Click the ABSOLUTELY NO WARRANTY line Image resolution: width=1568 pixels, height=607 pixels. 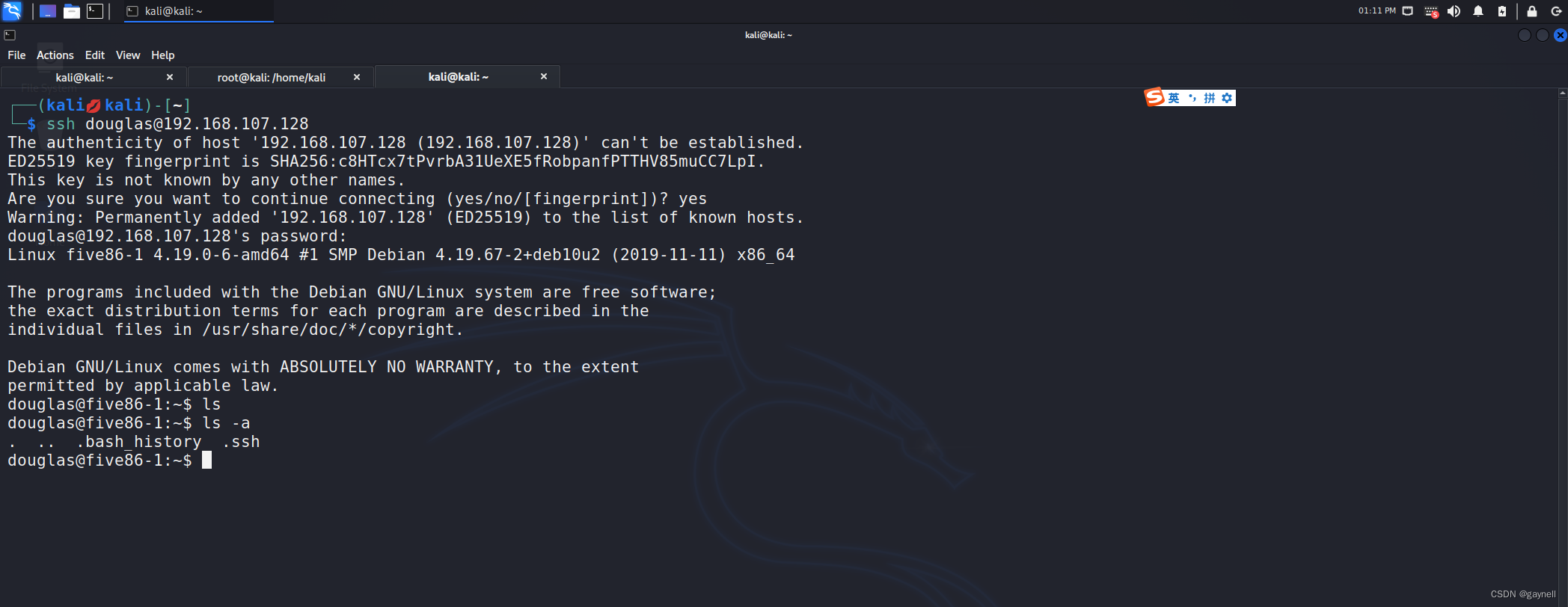323,367
